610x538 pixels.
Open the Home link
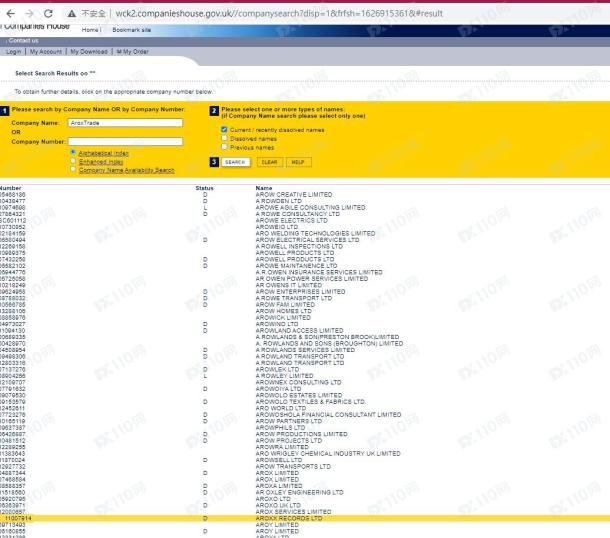(90, 30)
